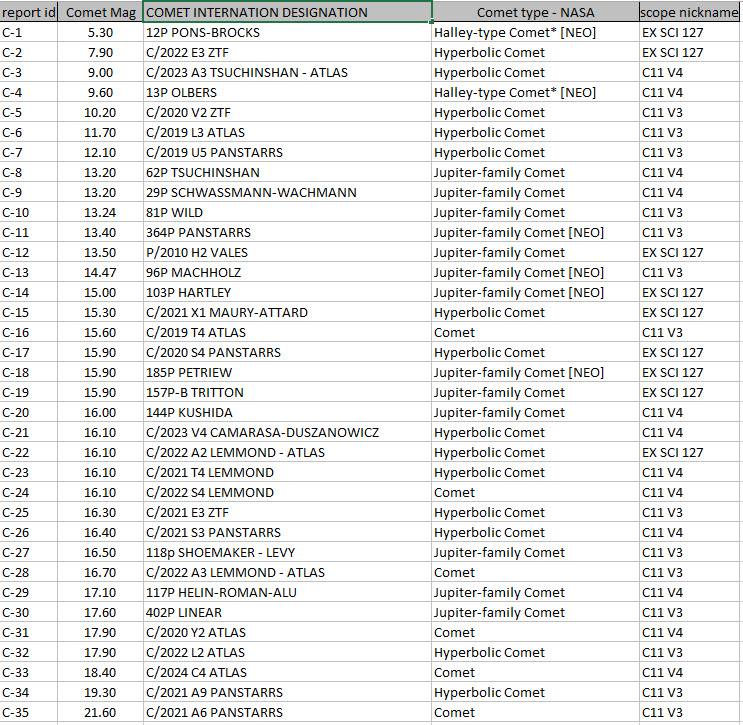Image resolution: width=743 pixels, height=725 pixels.
Task: Select the magnitude value 9.00
Action: tap(100, 72)
